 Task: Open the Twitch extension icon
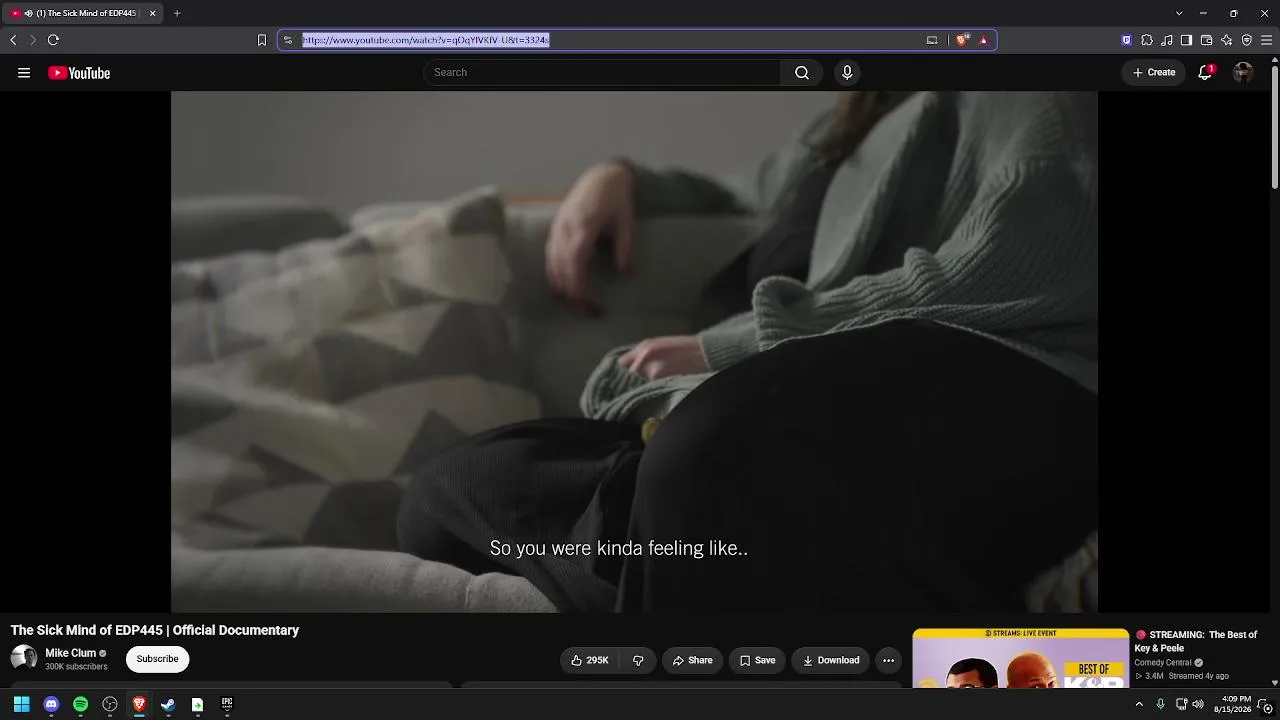click(1127, 40)
